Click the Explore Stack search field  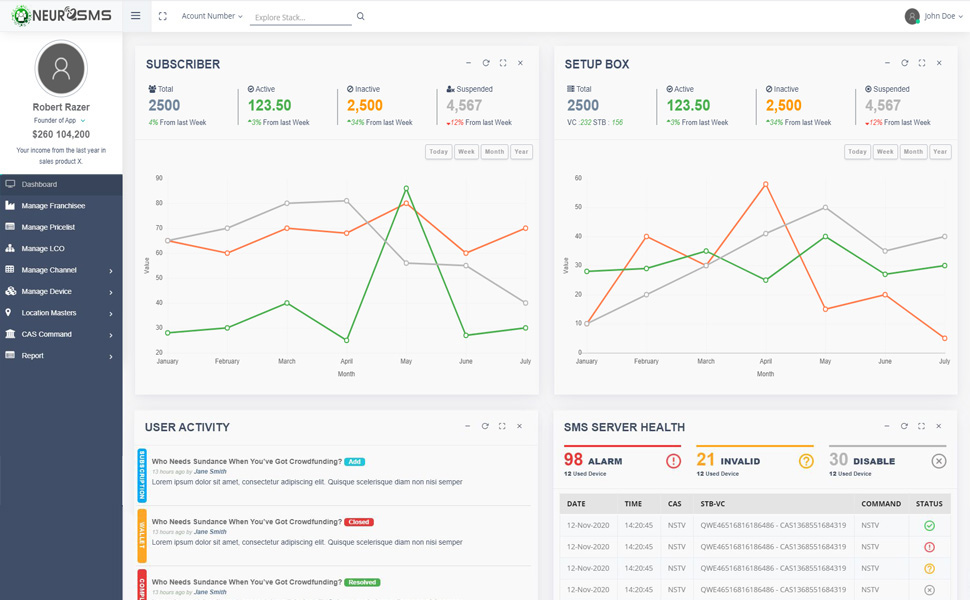coord(300,18)
